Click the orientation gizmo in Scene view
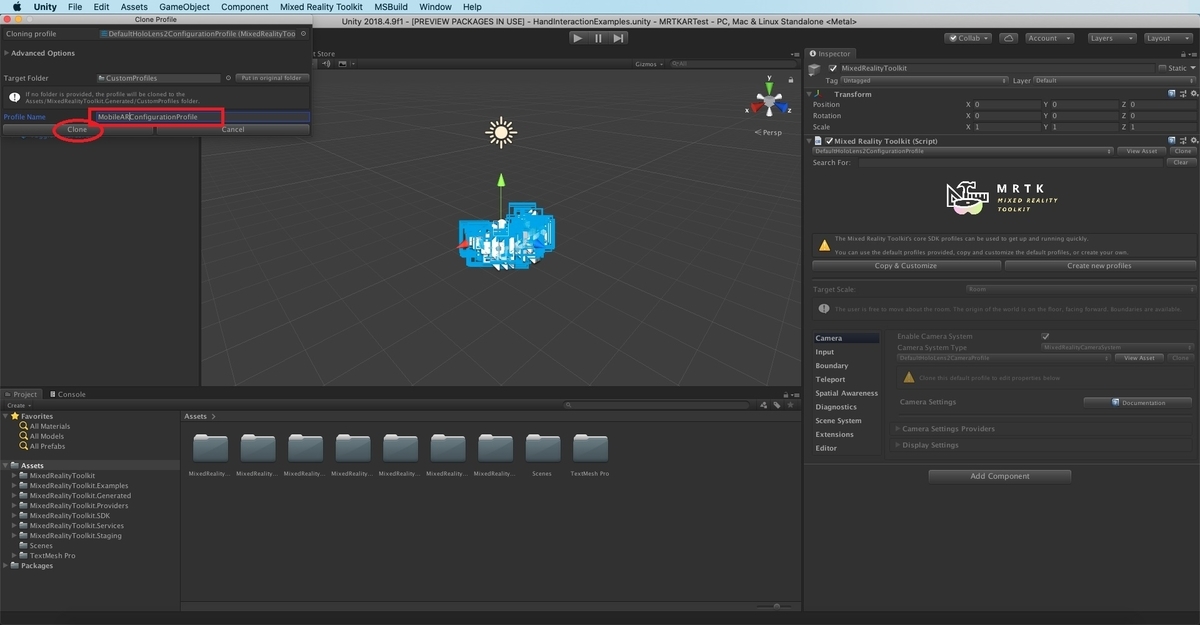 pyautogui.click(x=768, y=103)
